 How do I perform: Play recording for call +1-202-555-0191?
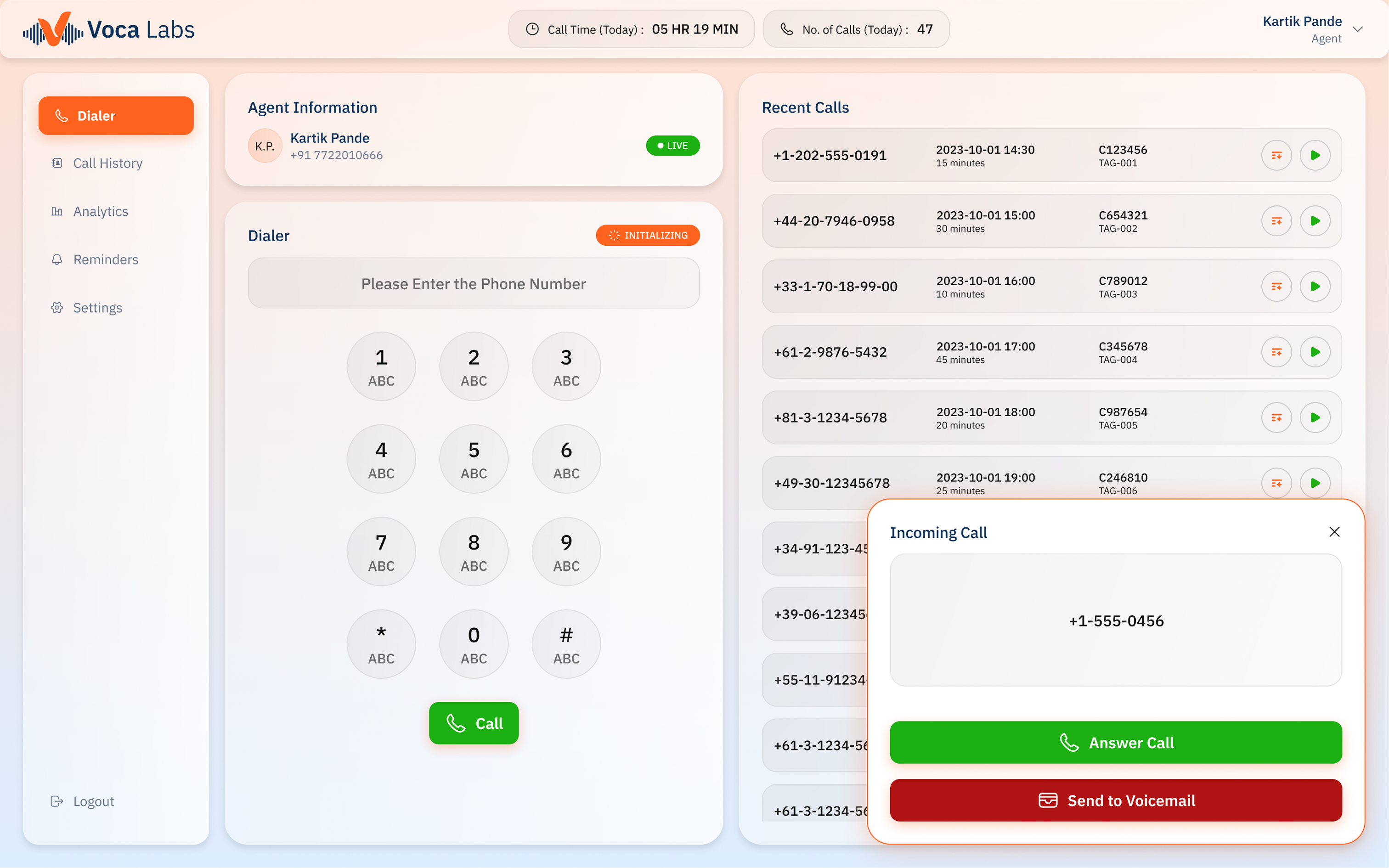coord(1315,156)
